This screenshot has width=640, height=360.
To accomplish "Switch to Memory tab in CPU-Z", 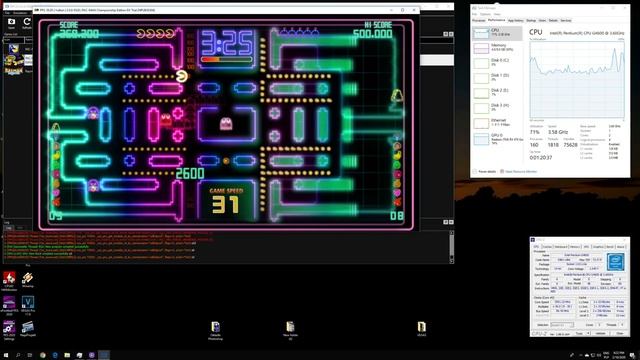I will (x=575, y=247).
